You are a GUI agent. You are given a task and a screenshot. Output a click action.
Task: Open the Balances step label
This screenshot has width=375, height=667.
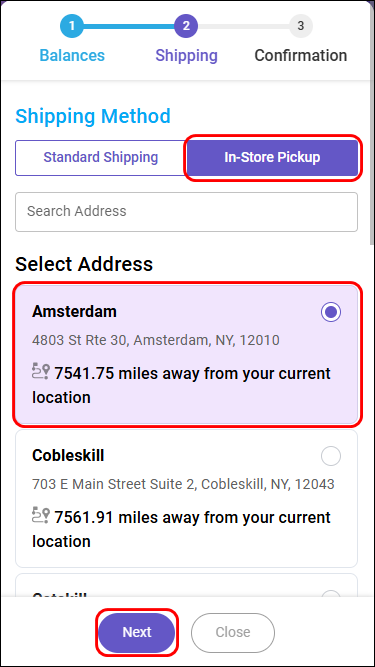click(72, 55)
